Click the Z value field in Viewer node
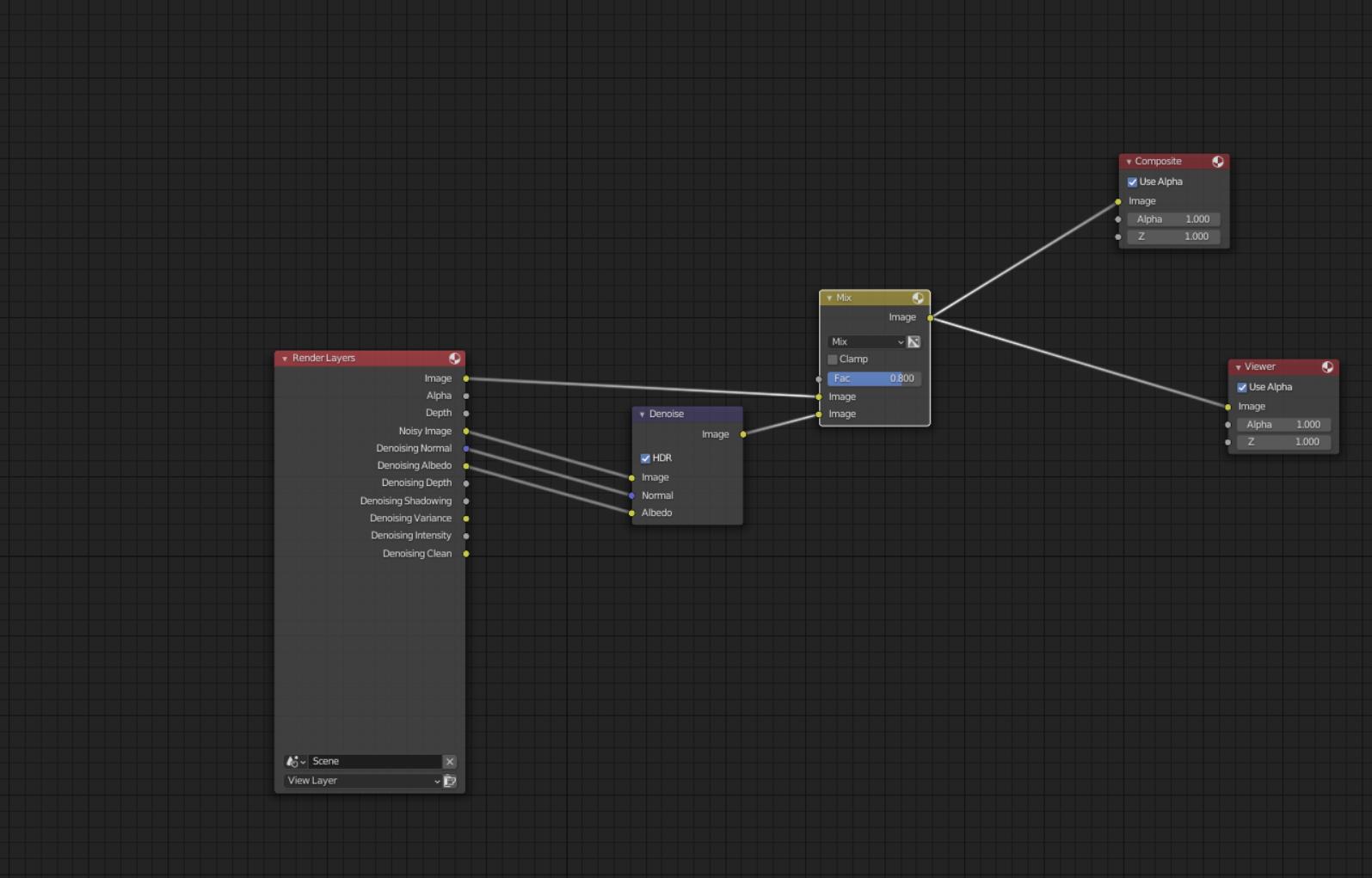 (x=1283, y=442)
